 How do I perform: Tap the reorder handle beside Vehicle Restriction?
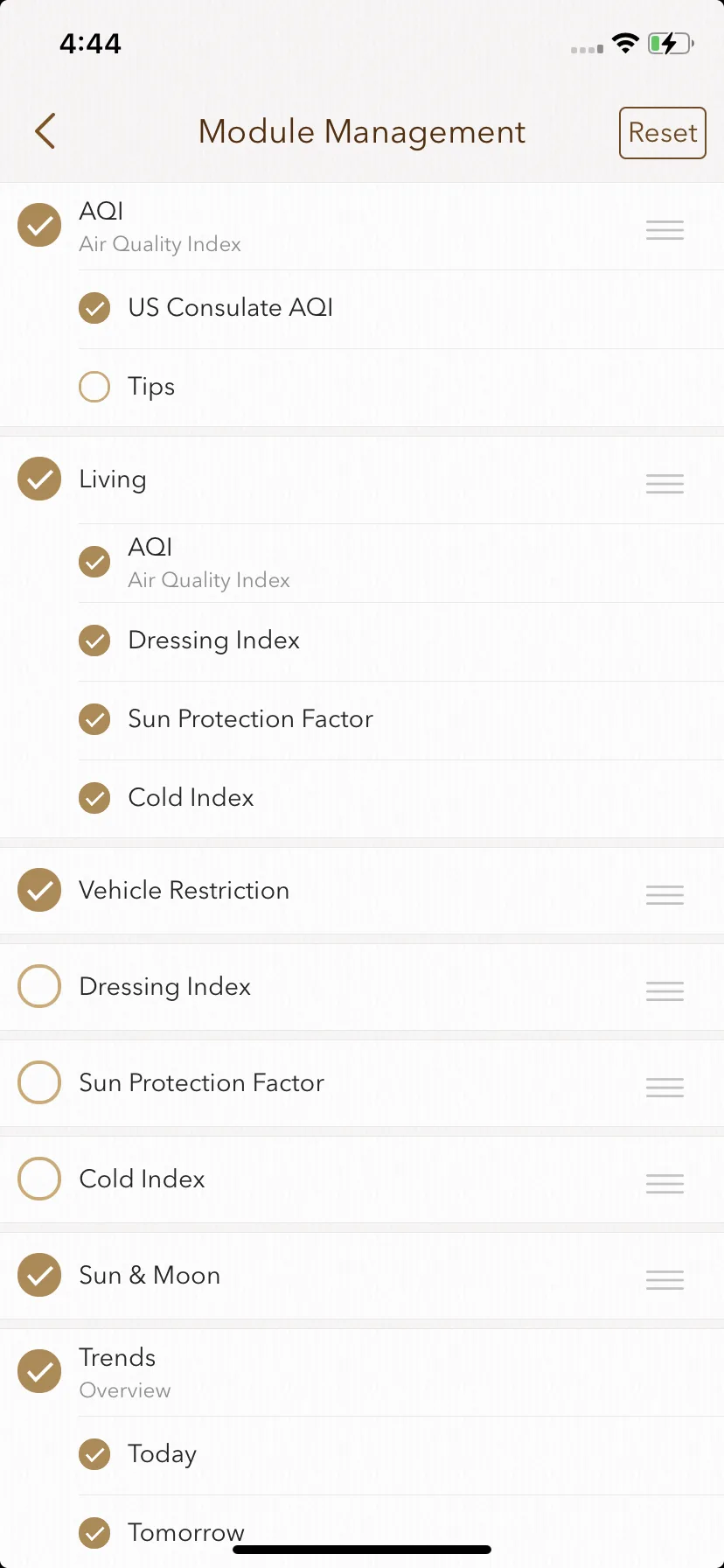click(x=665, y=895)
